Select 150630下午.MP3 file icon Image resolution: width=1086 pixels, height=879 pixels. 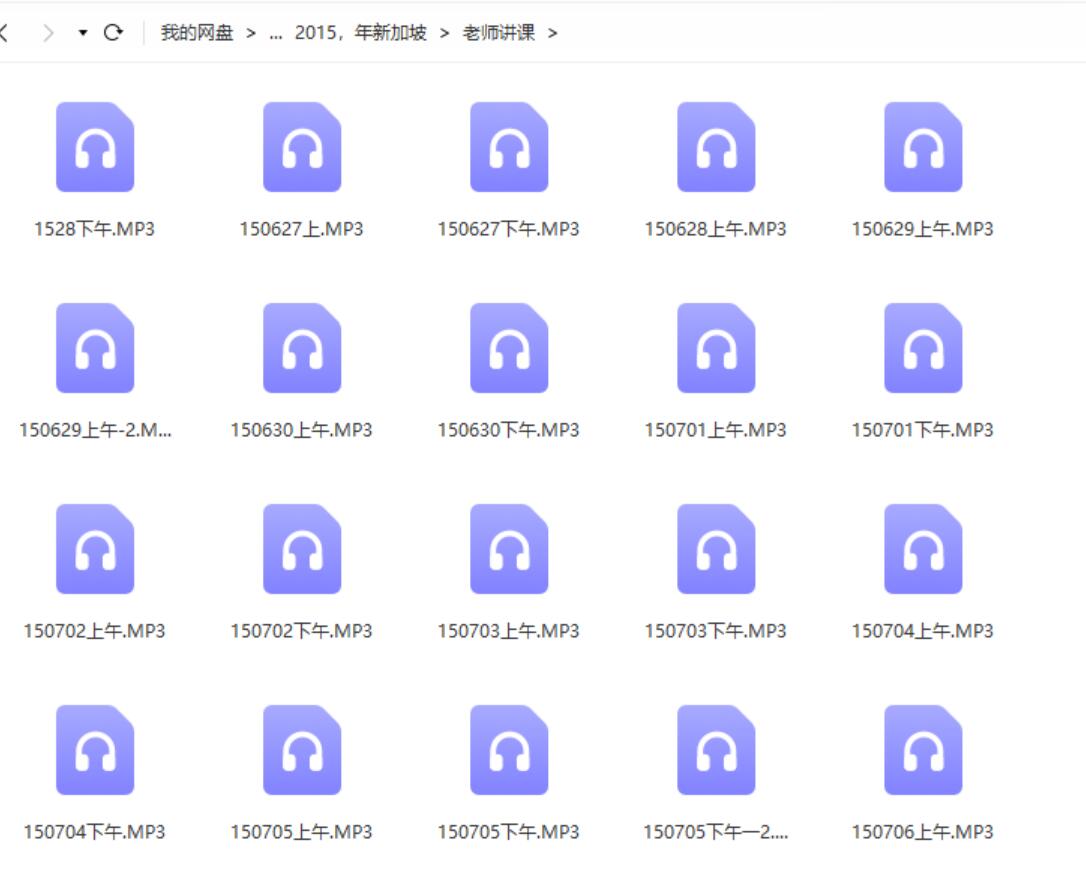tap(509, 348)
